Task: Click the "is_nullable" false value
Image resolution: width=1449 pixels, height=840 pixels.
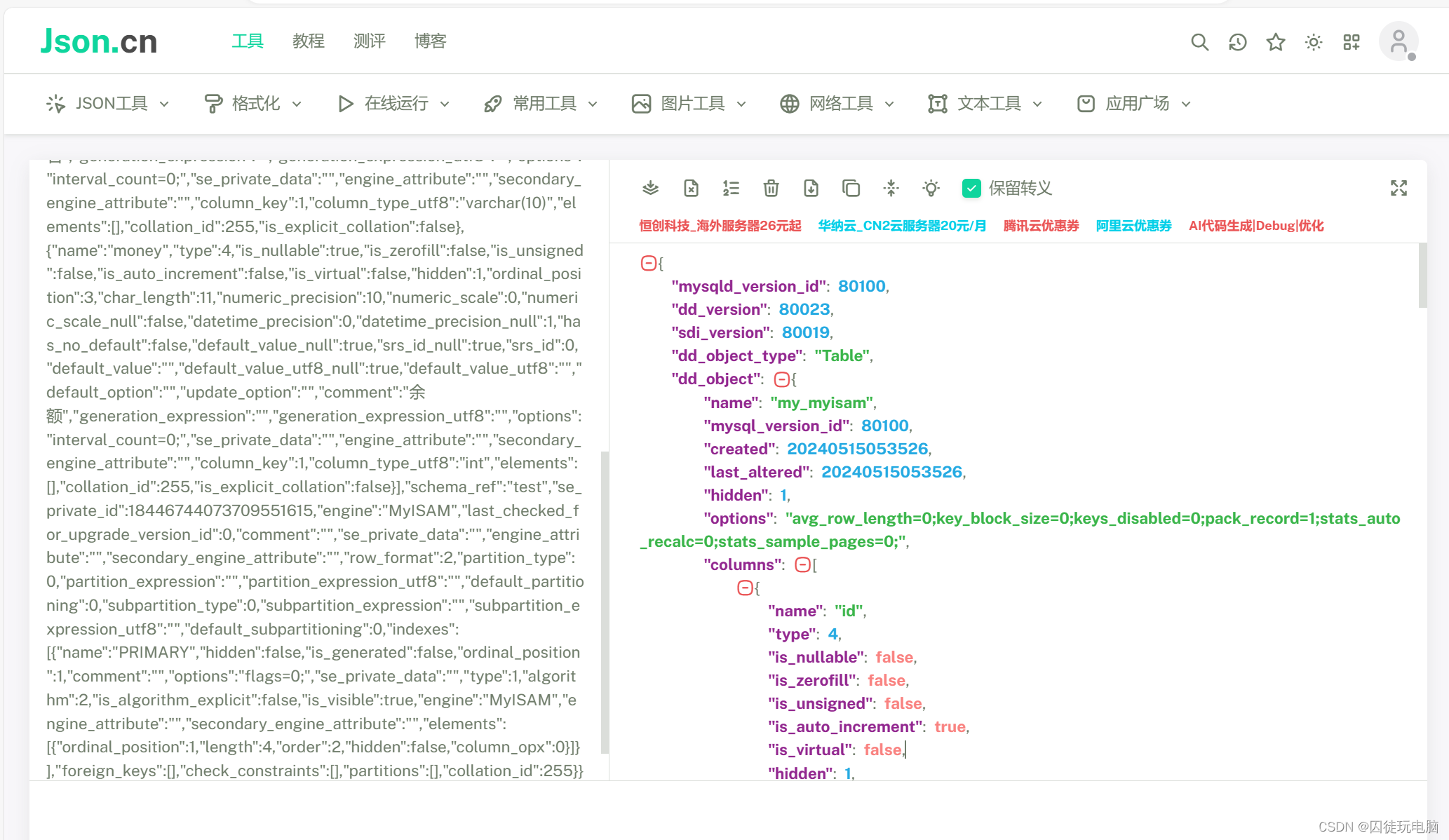Action: point(894,657)
